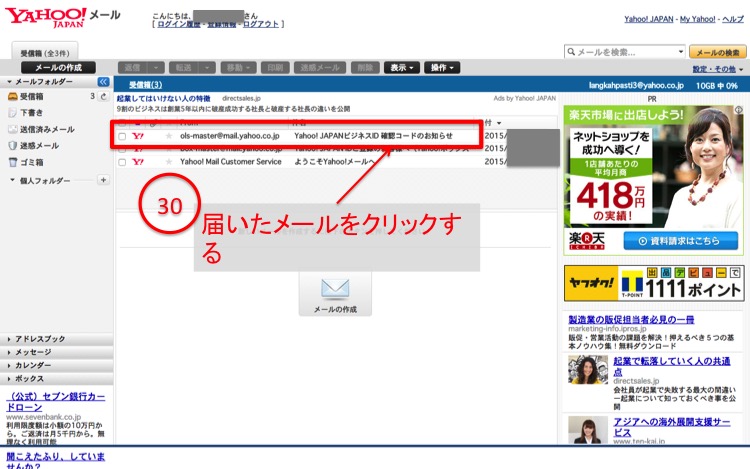Click the spam shield icon next to 迷惑メール
Screen dimensions: 750x469
tap(13, 145)
